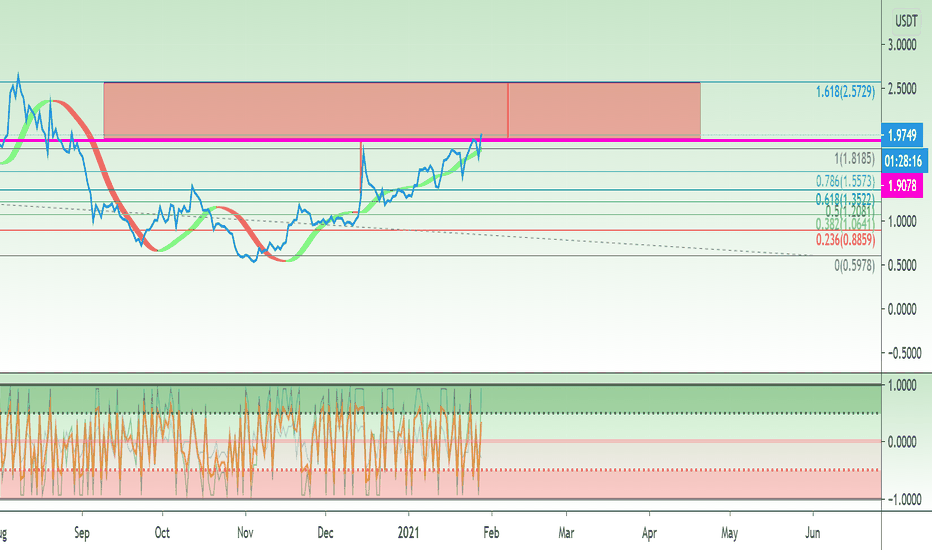
Task: Click the 3.0000 price axis value
Action: [x=902, y=45]
